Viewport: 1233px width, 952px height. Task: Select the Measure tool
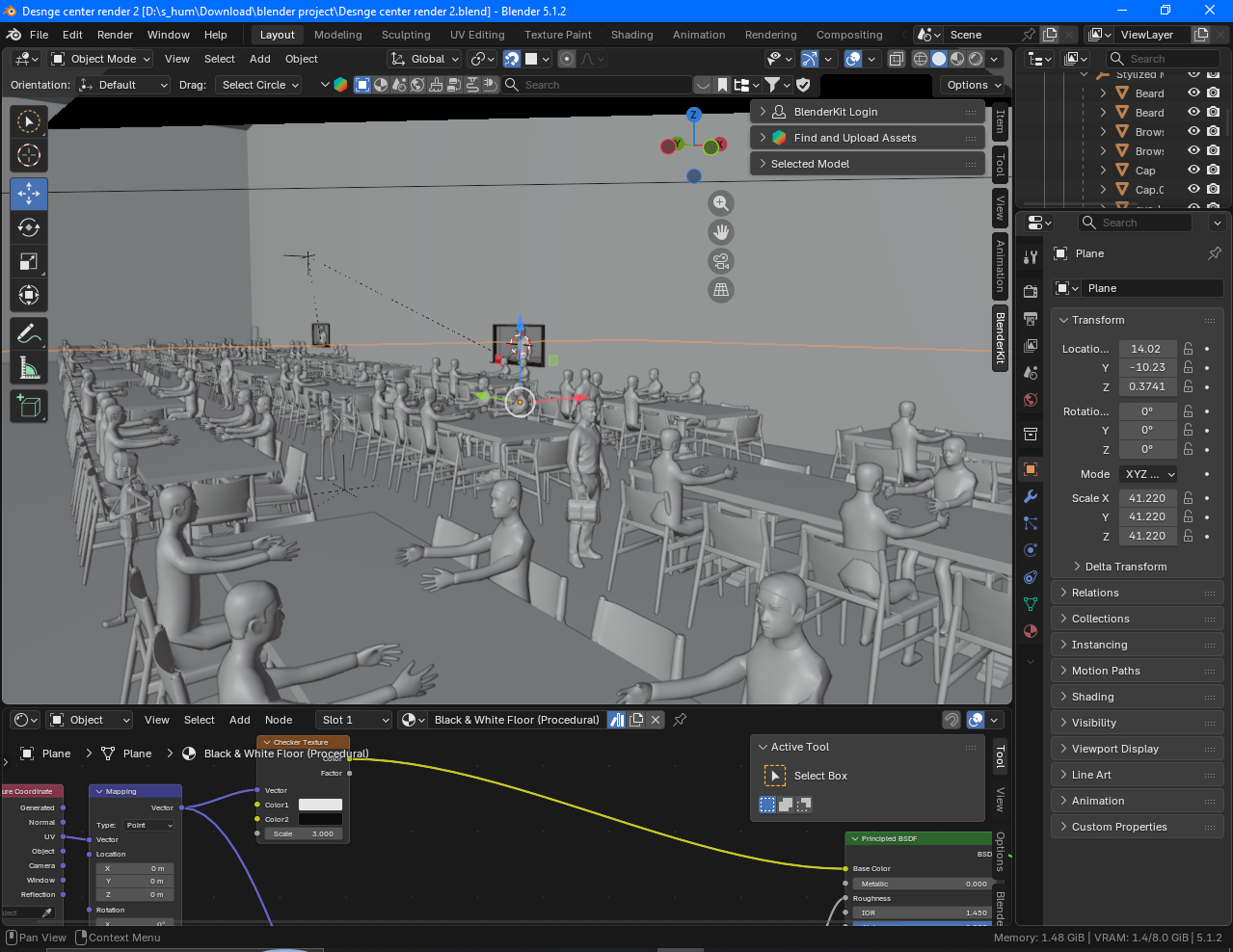click(29, 367)
